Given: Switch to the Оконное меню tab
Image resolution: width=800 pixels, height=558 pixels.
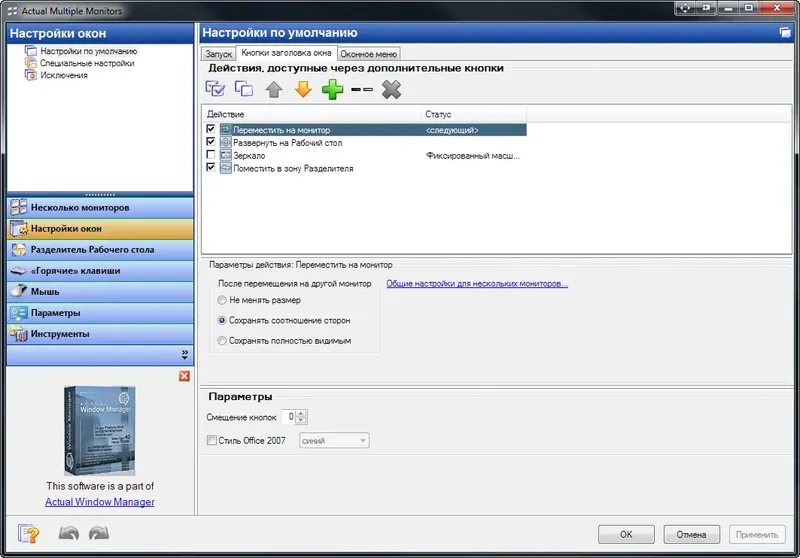Looking at the screenshot, I should [x=368, y=54].
